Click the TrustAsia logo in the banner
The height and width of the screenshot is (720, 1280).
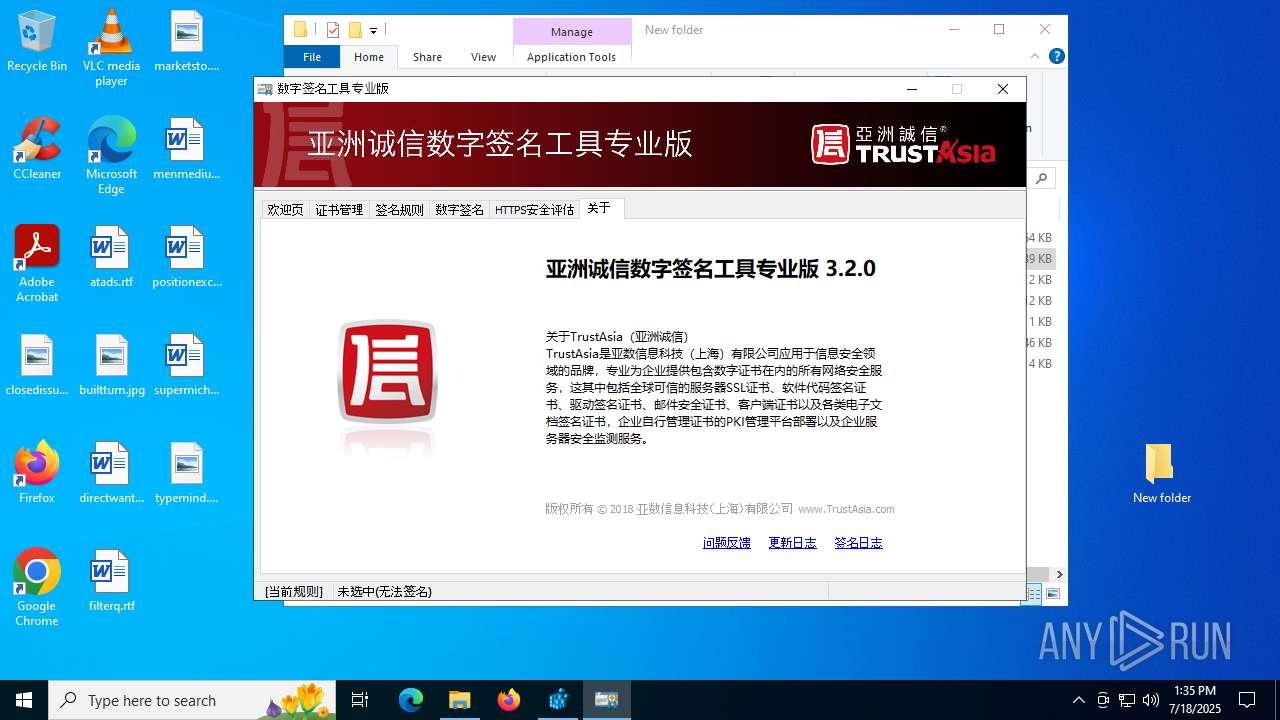[x=903, y=144]
